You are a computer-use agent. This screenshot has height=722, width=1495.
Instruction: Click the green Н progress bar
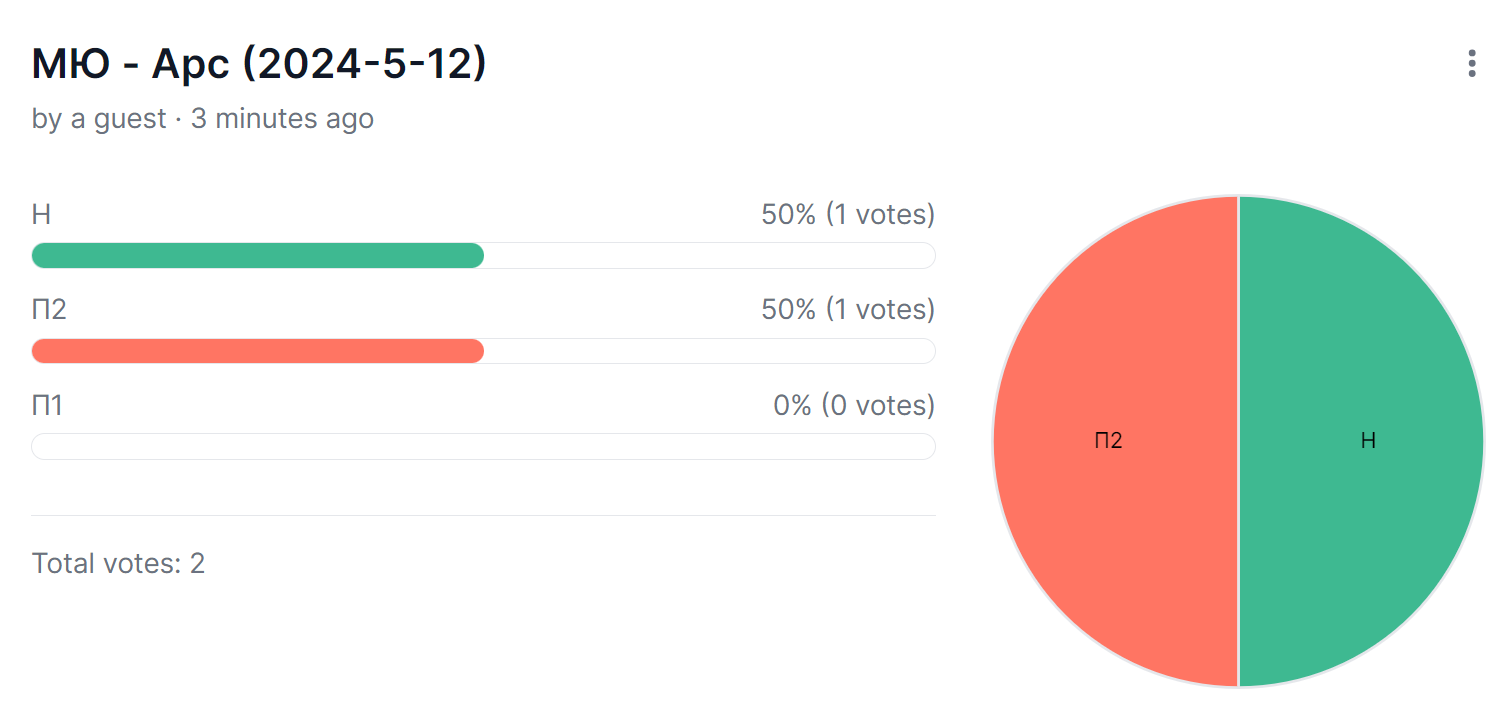point(258,256)
